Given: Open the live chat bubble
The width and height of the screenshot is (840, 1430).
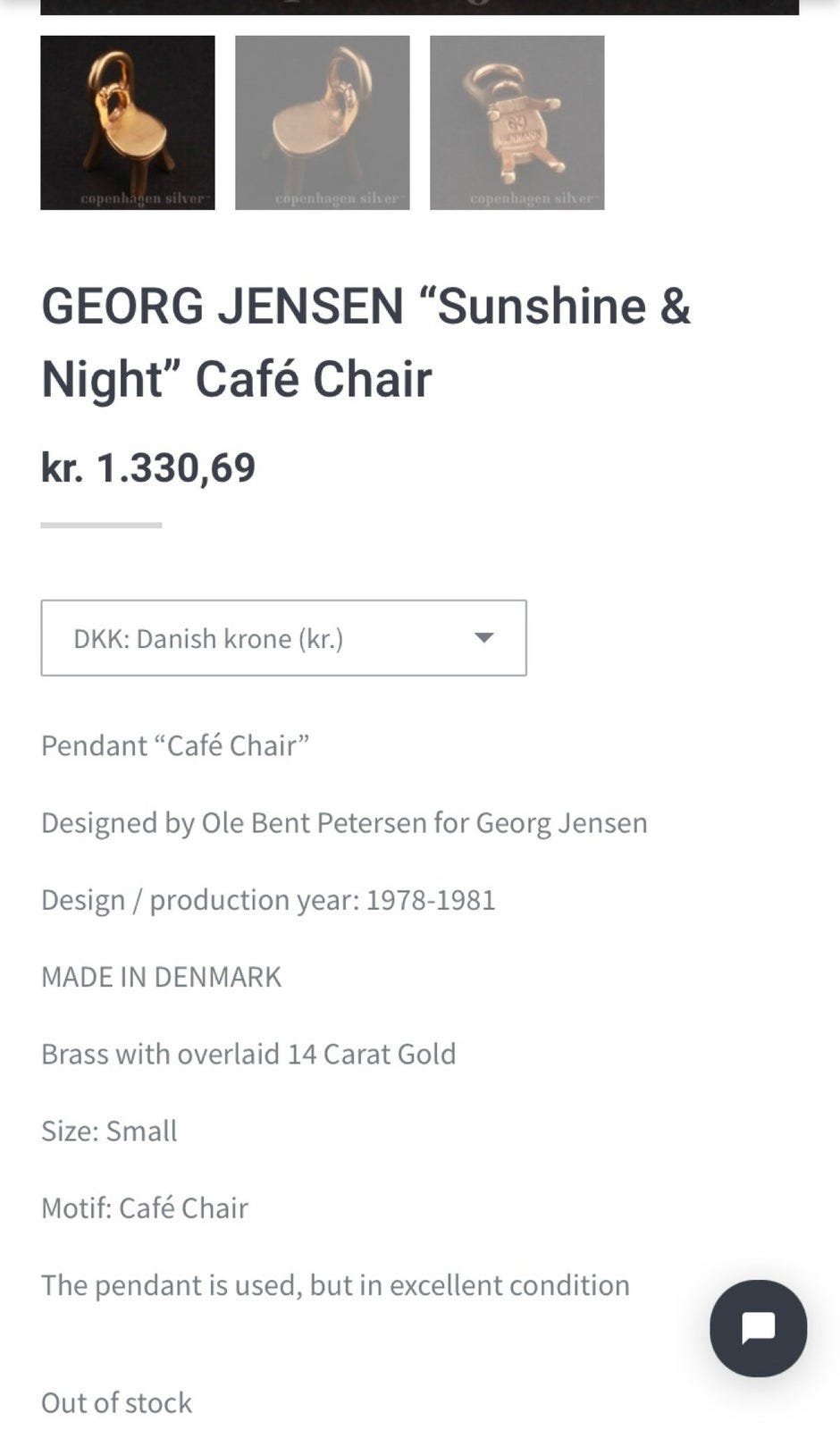Looking at the screenshot, I should pos(758,1328).
